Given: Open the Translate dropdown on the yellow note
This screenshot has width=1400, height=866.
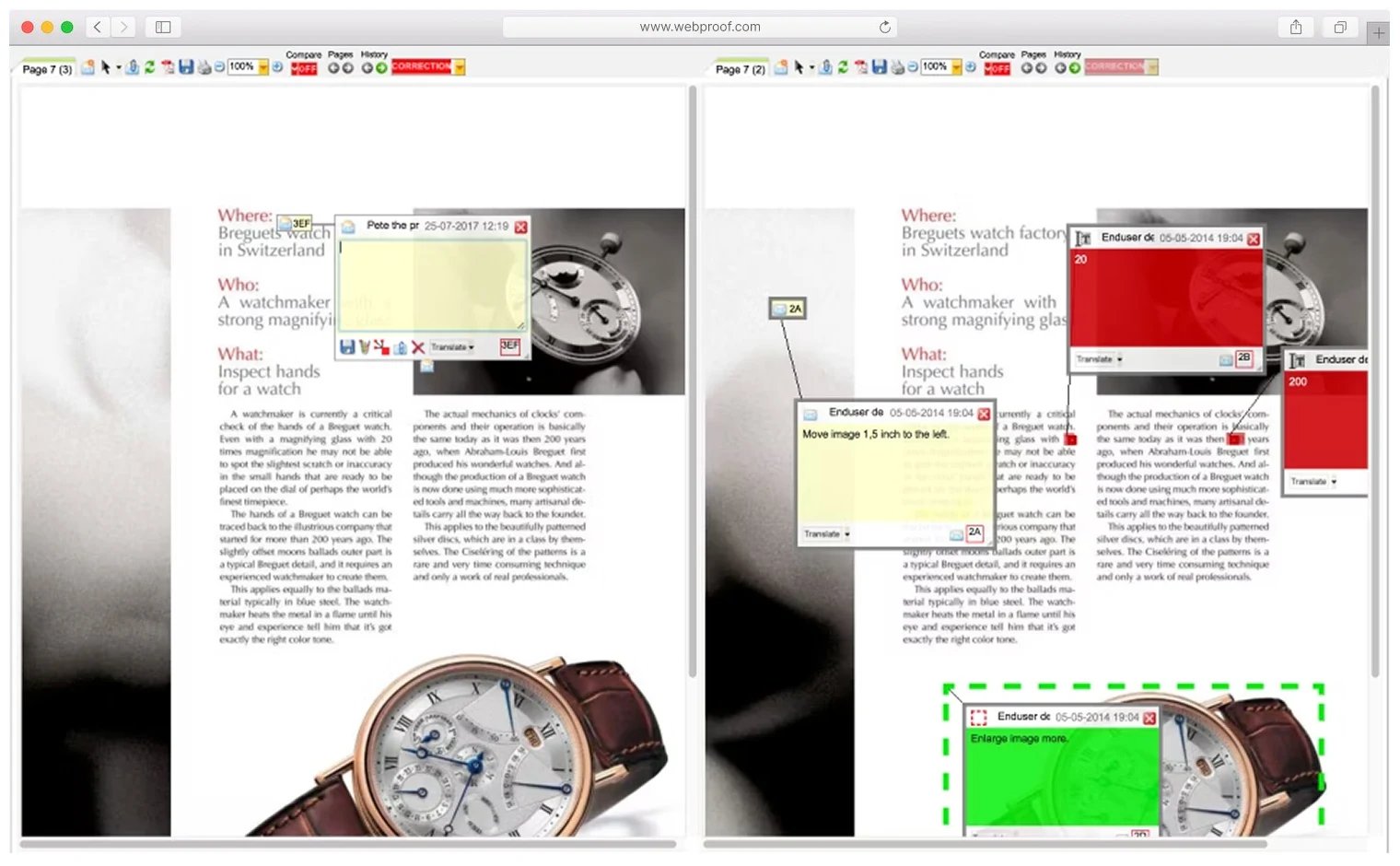Looking at the screenshot, I should click(453, 347).
